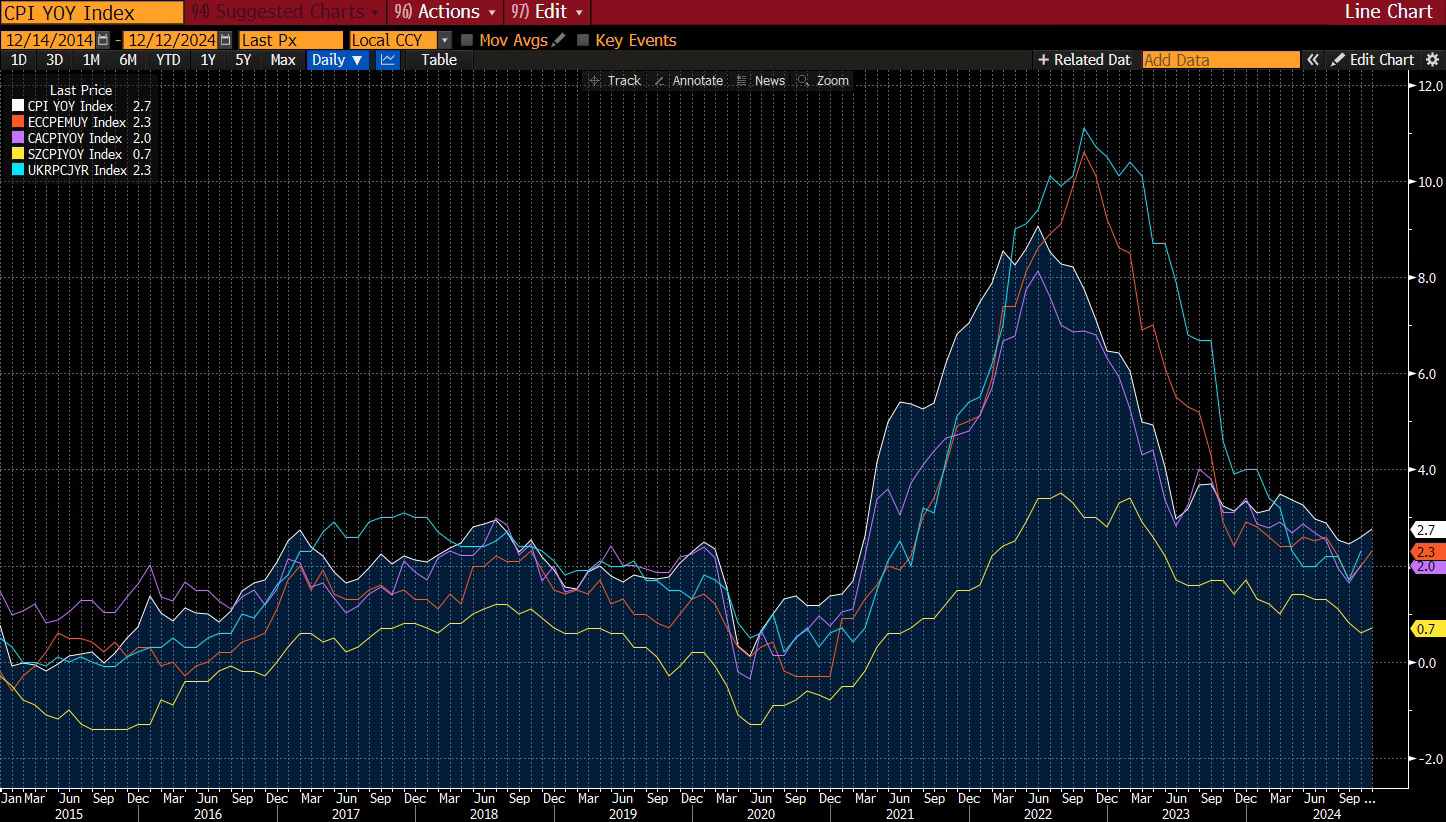Click the start date field 12/14/2014

click(48, 40)
